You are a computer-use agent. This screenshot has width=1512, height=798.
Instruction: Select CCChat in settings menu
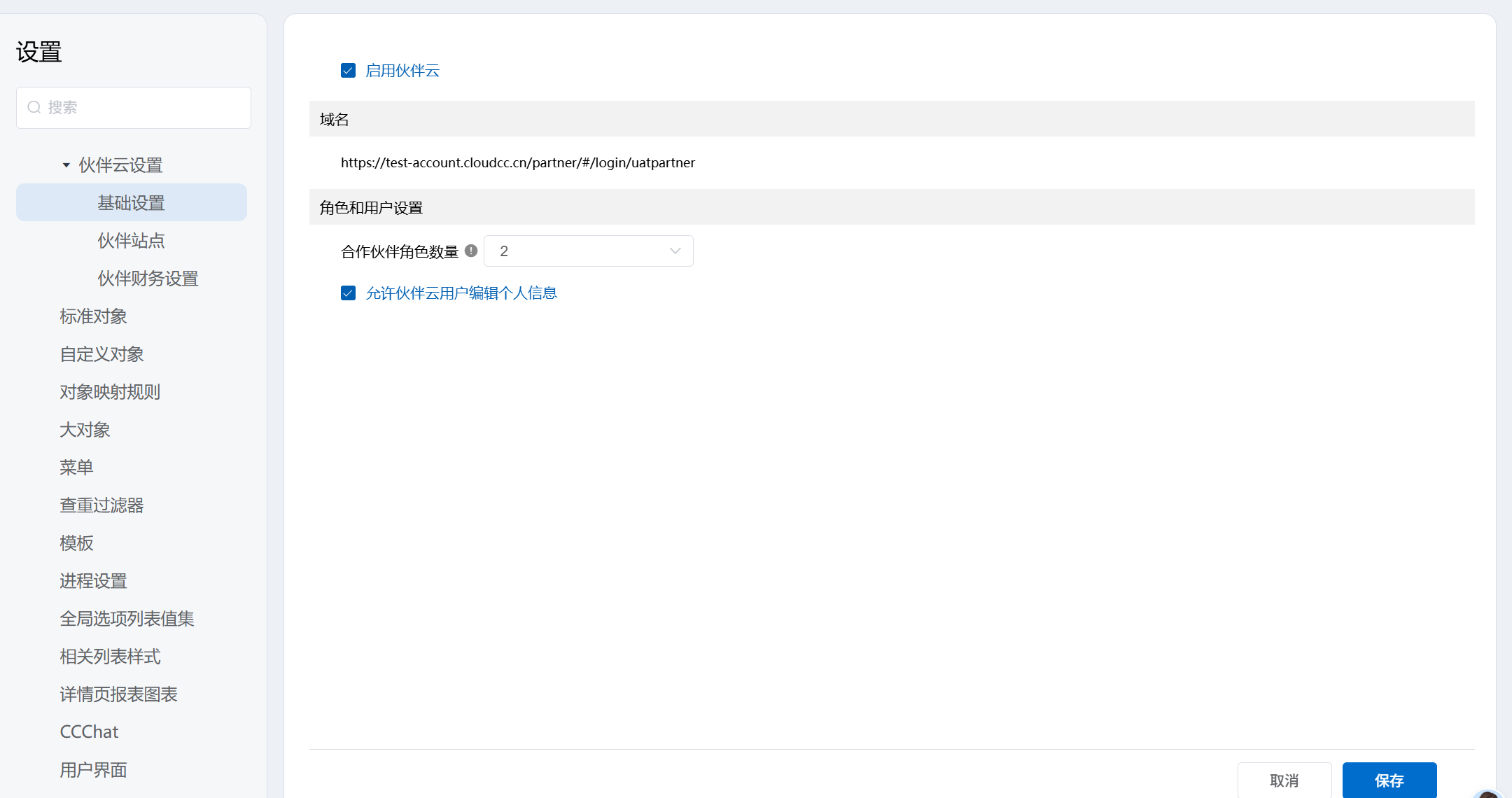89,732
